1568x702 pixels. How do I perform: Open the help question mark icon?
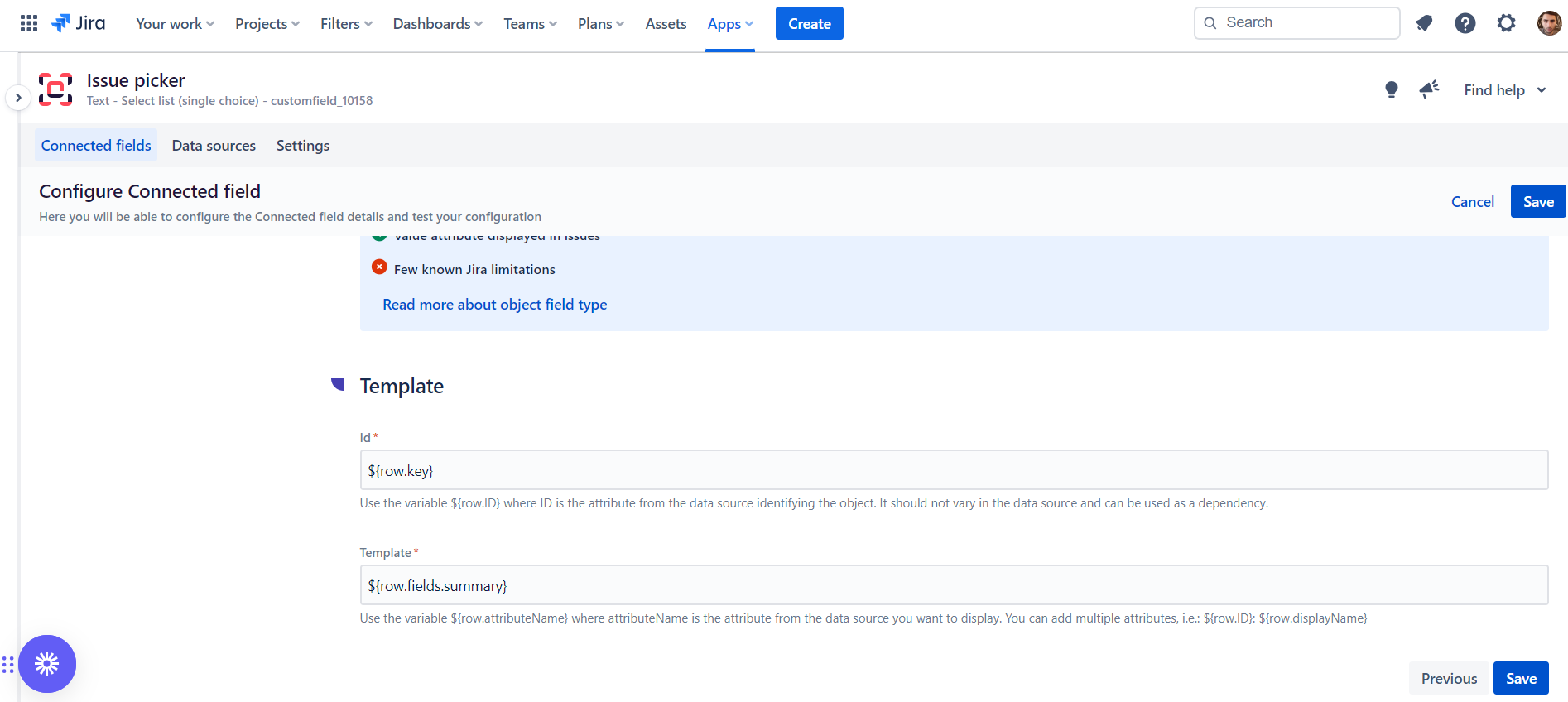point(1465,23)
